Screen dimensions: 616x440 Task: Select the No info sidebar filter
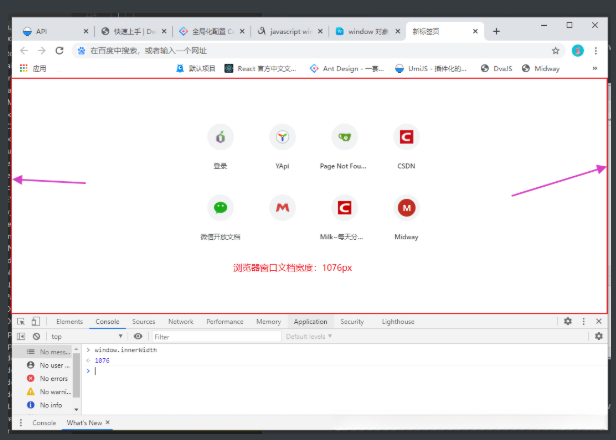[42, 405]
